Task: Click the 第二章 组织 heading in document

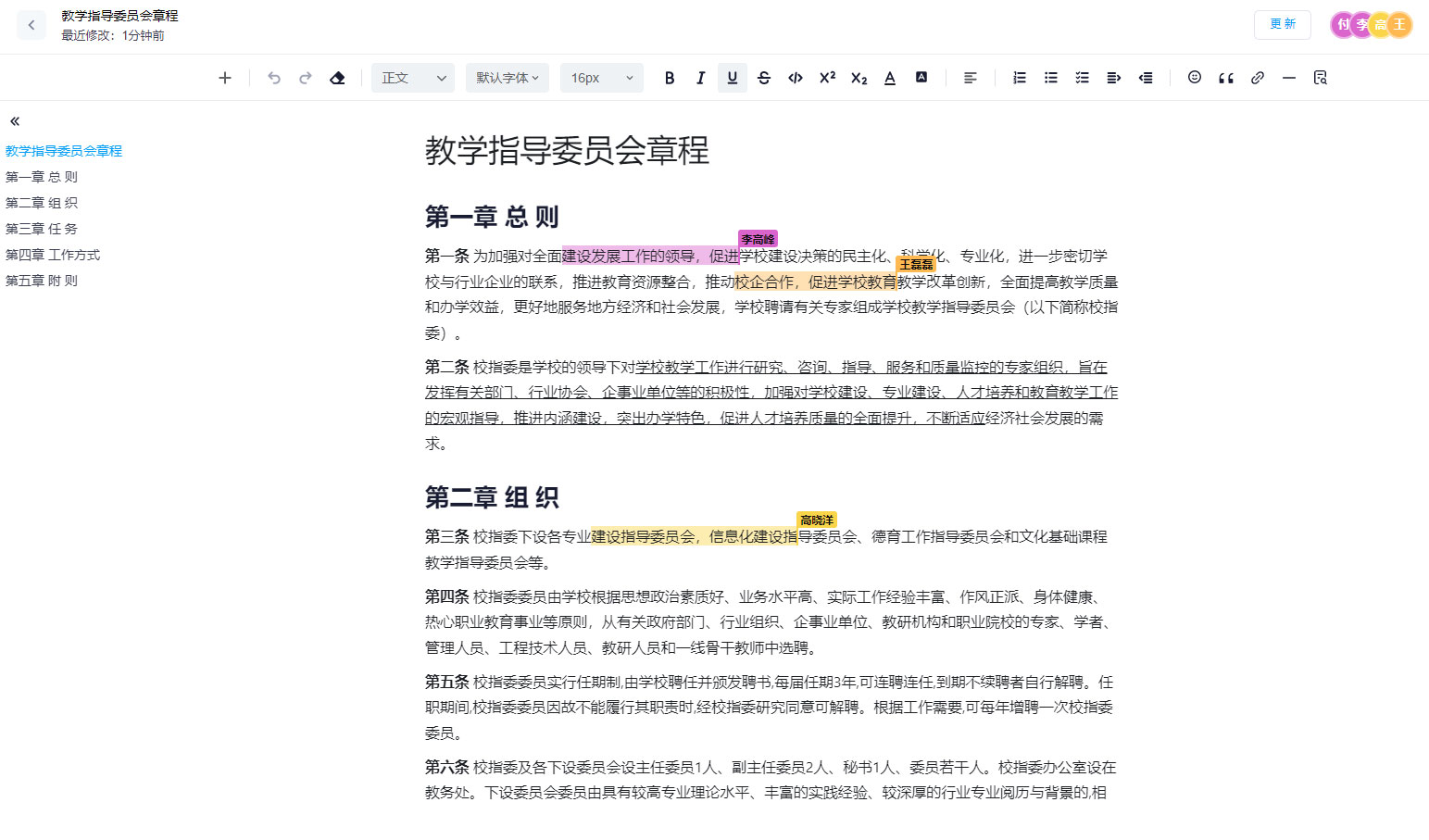Action: click(492, 497)
